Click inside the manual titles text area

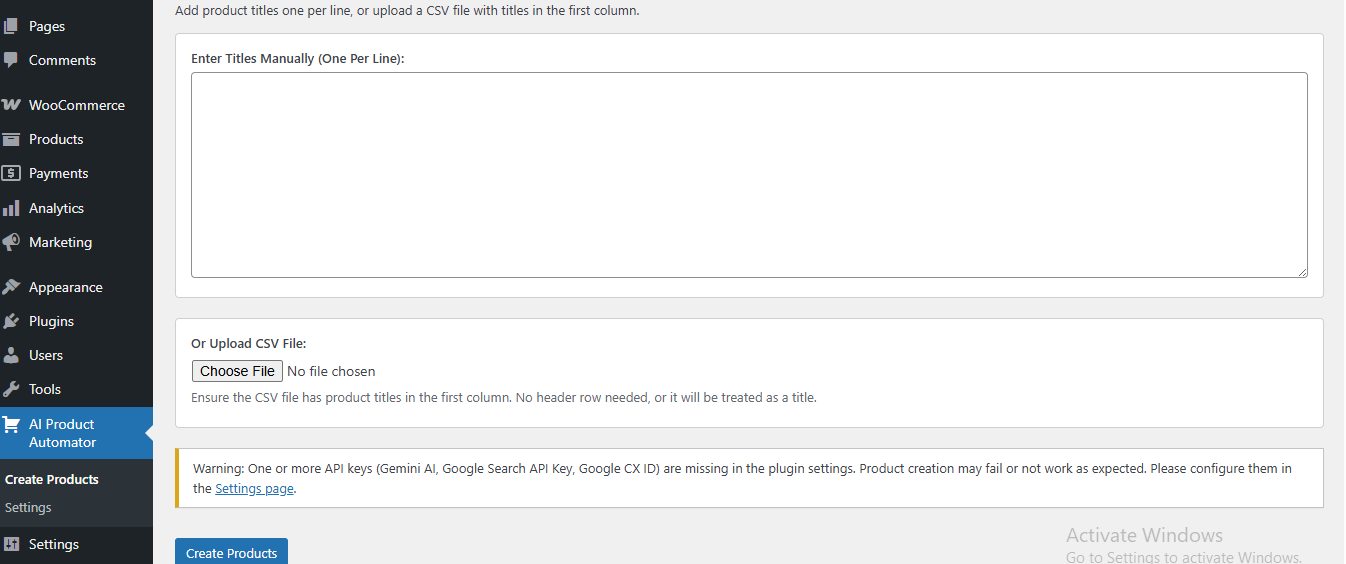749,175
